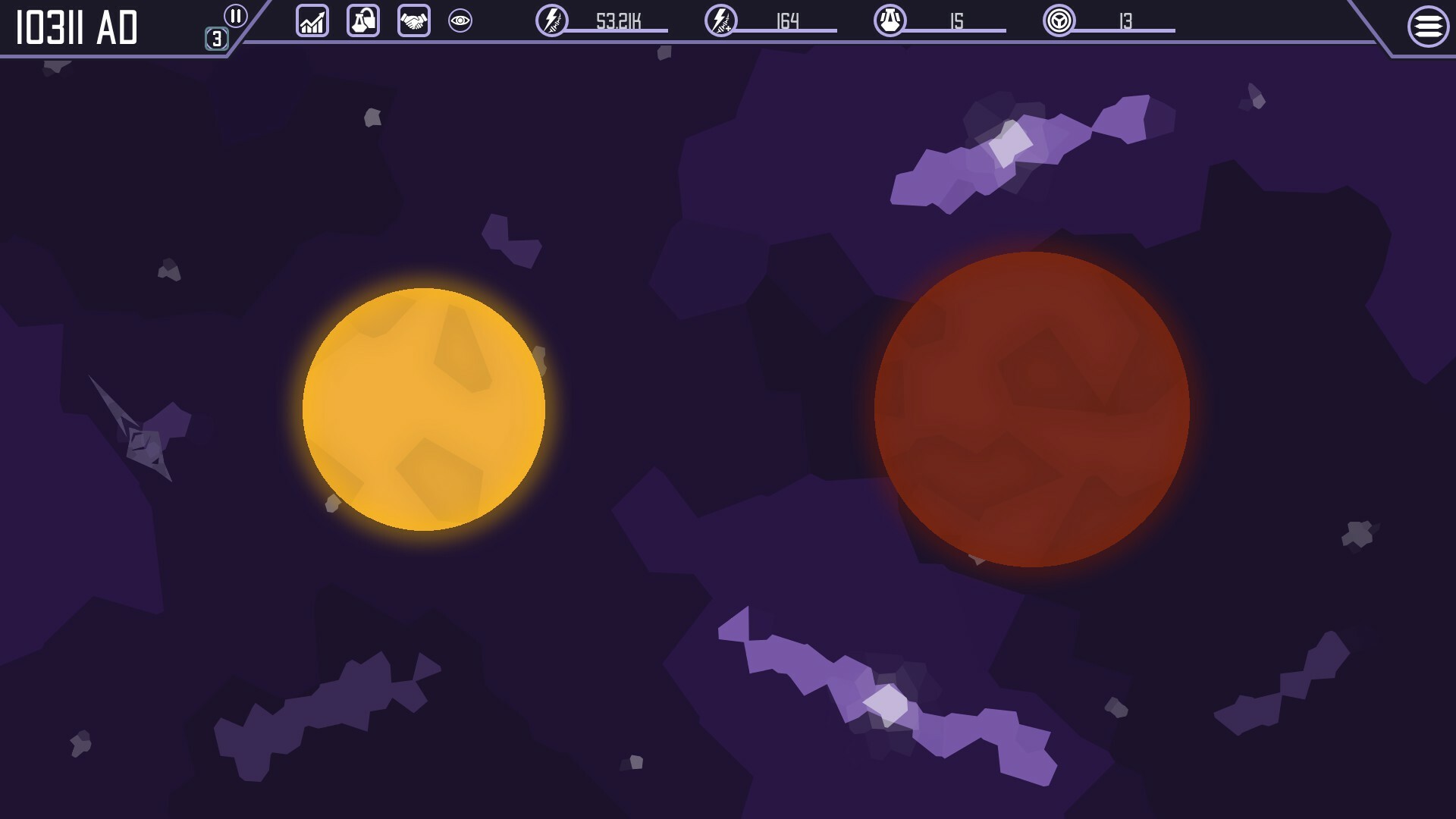Click the circular emblem resource icon
1456x819 pixels.
(1059, 20)
